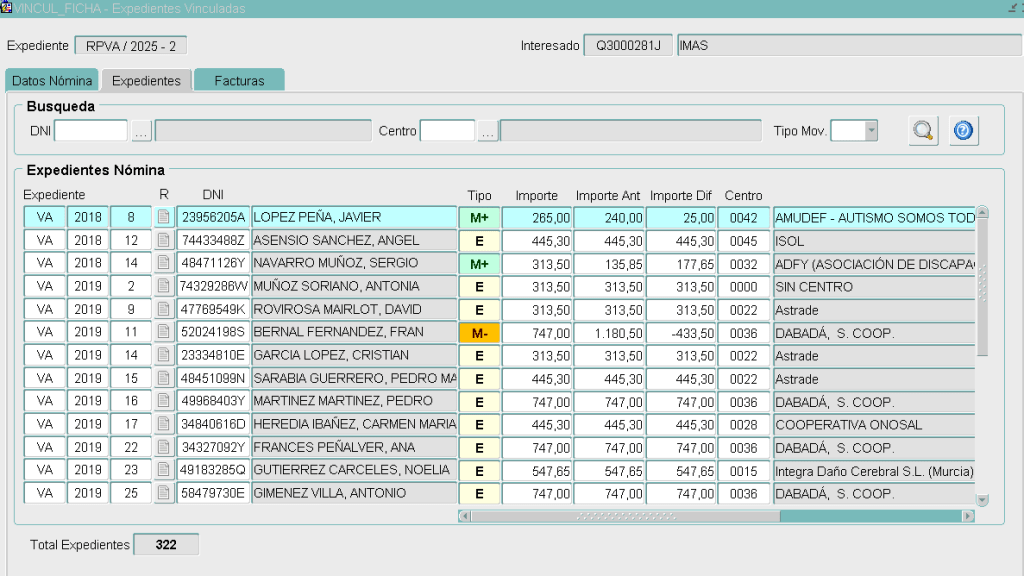Open document icon for ROVIROSA MAIRLOT, DAVID
This screenshot has height=576, width=1024.
point(164,309)
